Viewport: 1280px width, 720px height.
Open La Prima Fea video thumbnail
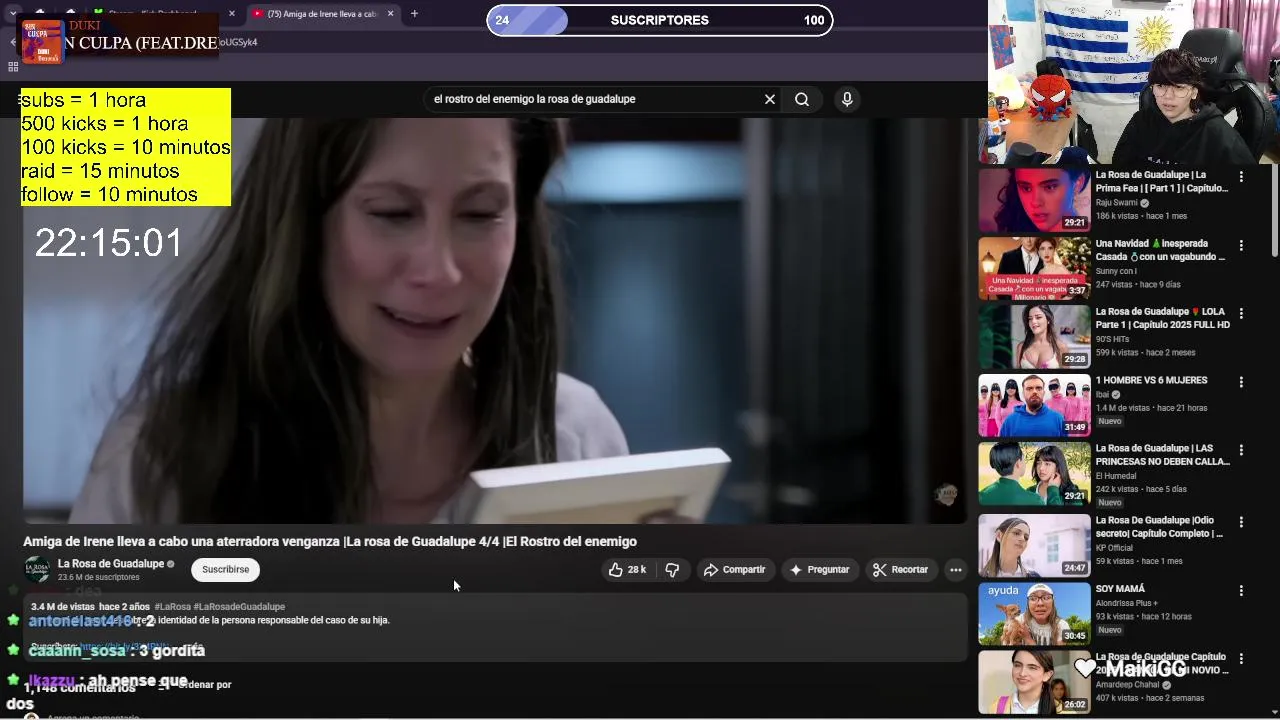click(1034, 200)
